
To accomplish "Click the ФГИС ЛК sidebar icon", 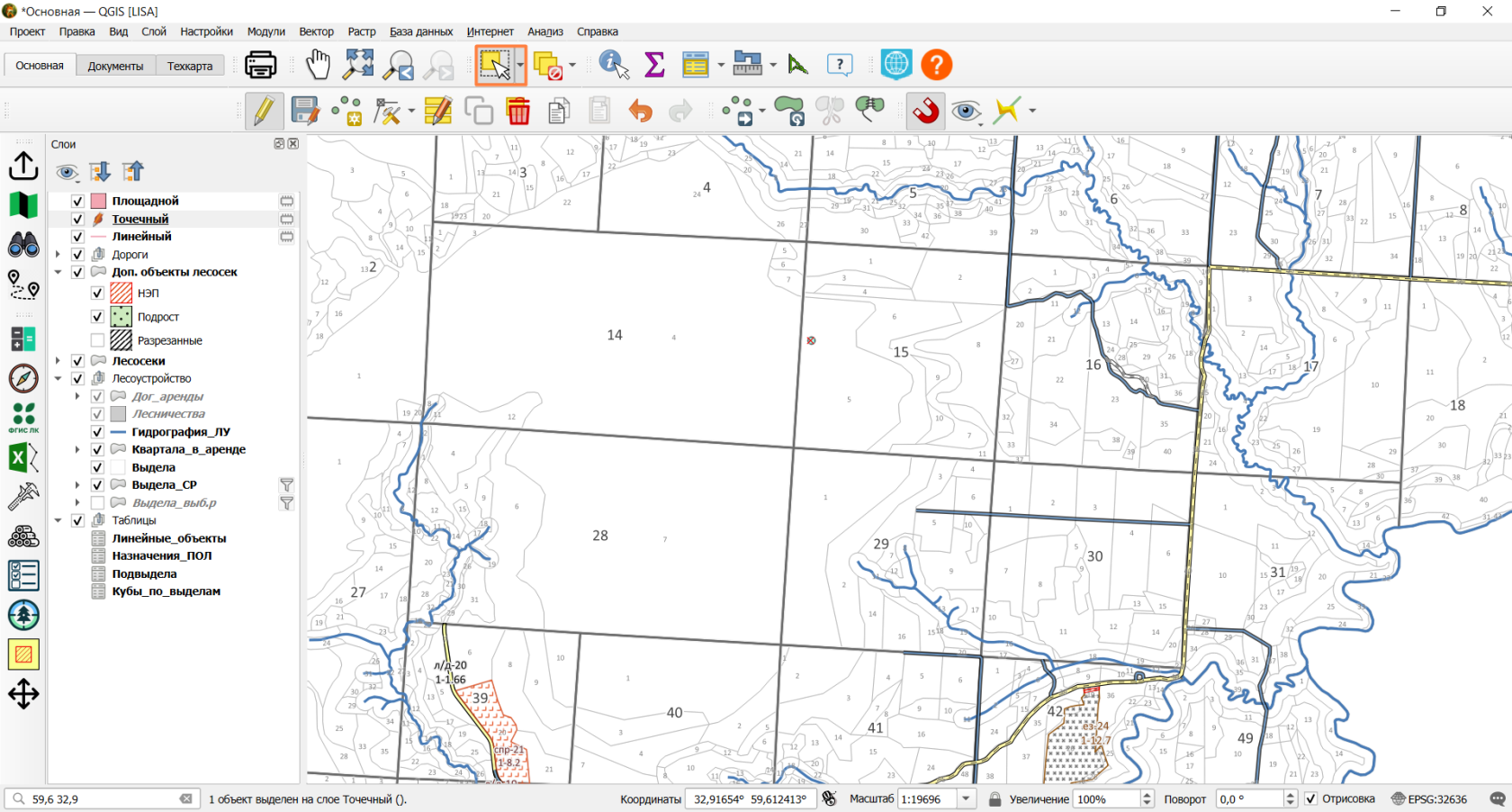I will (x=23, y=419).
